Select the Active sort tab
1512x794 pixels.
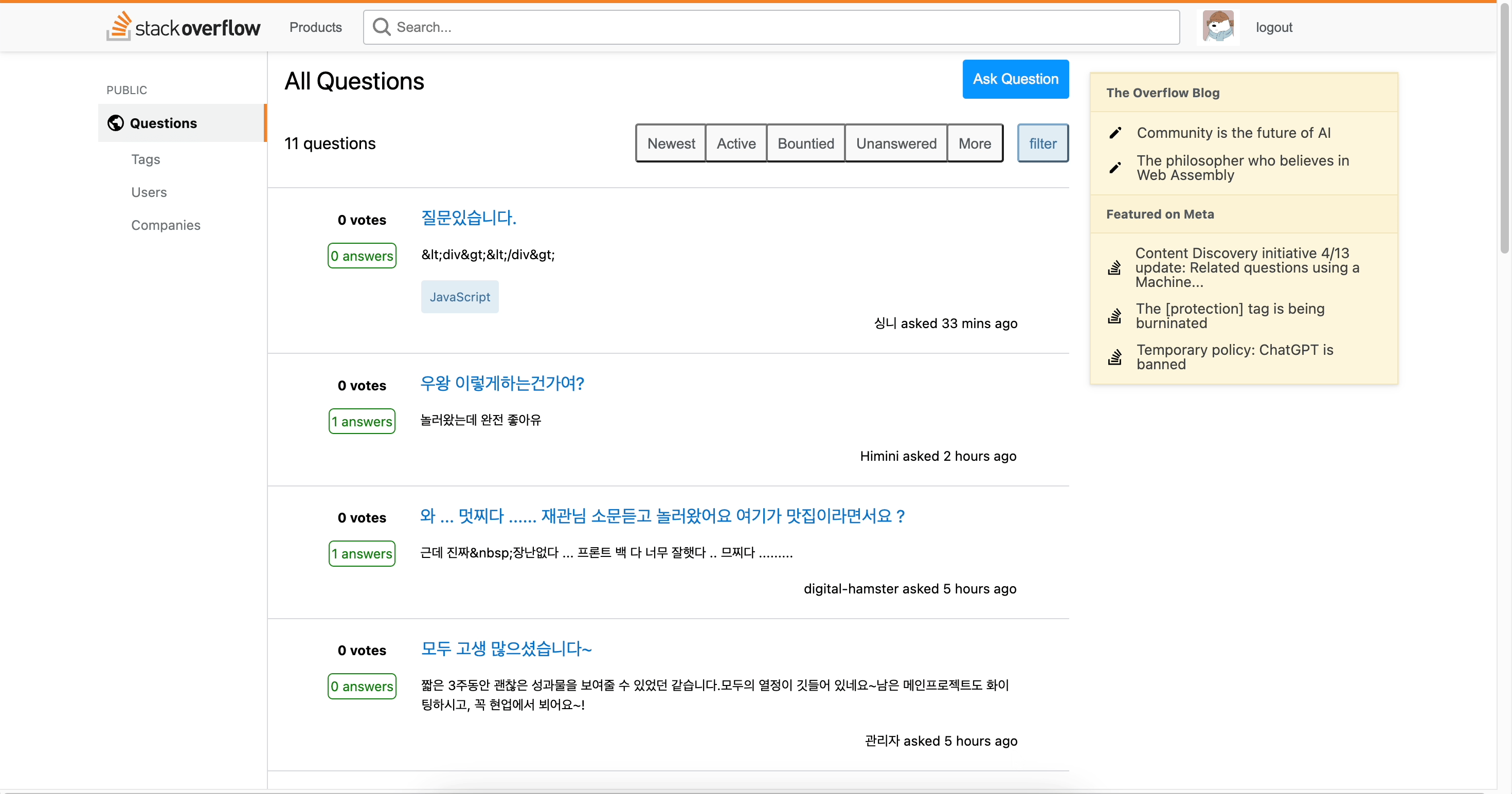coord(736,143)
